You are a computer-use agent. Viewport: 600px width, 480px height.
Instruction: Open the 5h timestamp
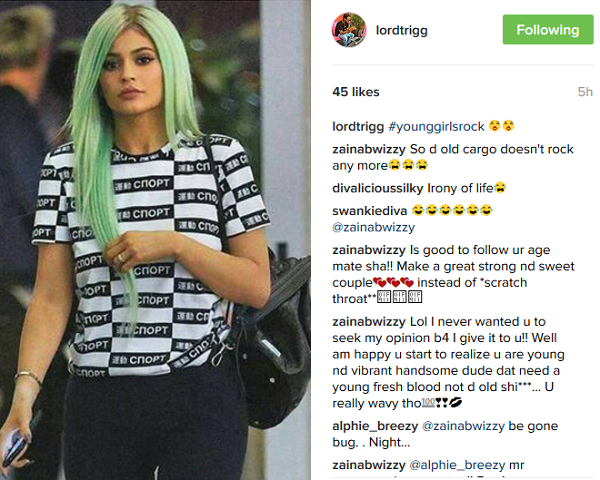(x=585, y=92)
